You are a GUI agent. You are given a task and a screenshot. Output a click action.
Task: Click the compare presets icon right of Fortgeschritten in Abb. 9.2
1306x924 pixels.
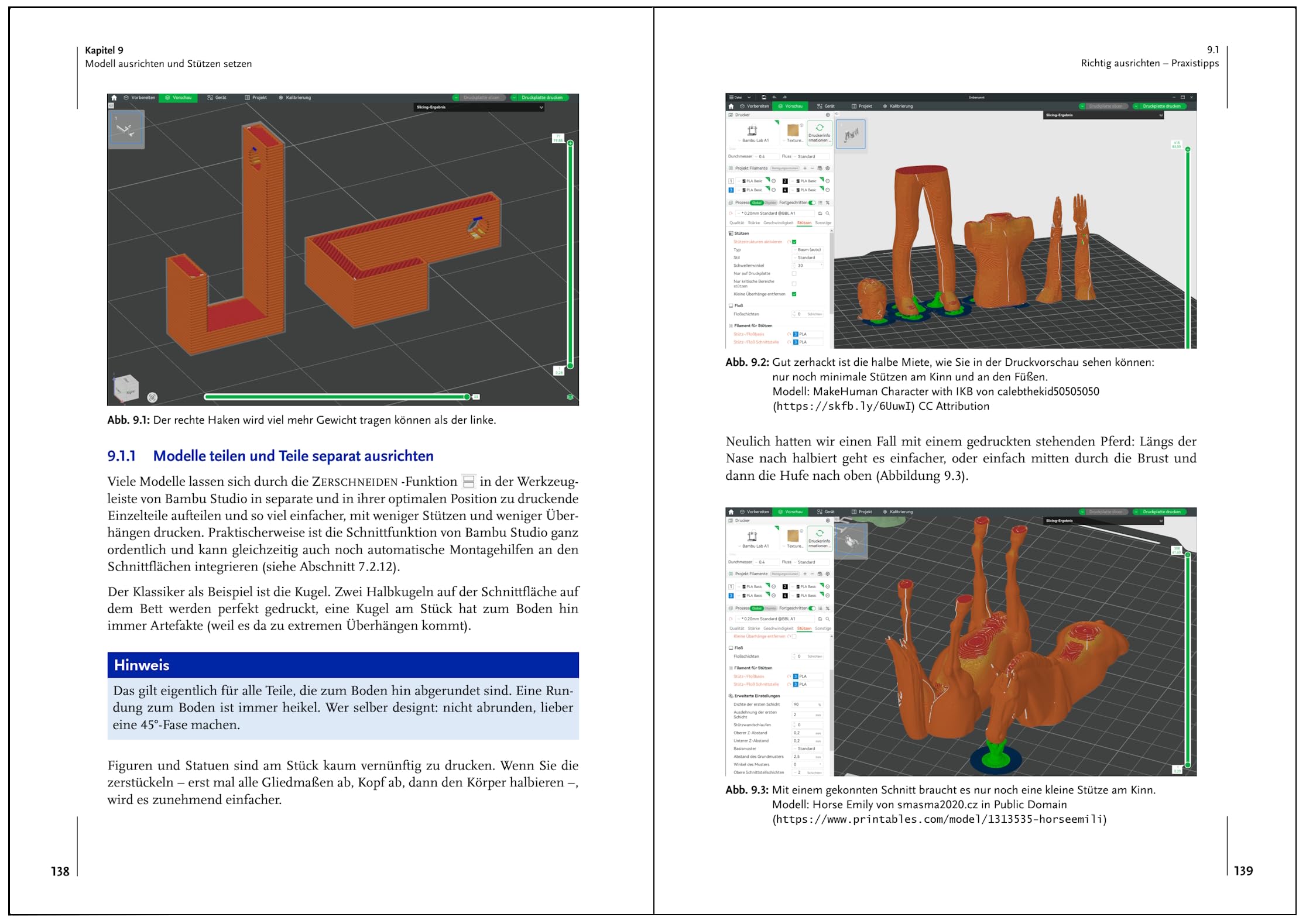828,203
